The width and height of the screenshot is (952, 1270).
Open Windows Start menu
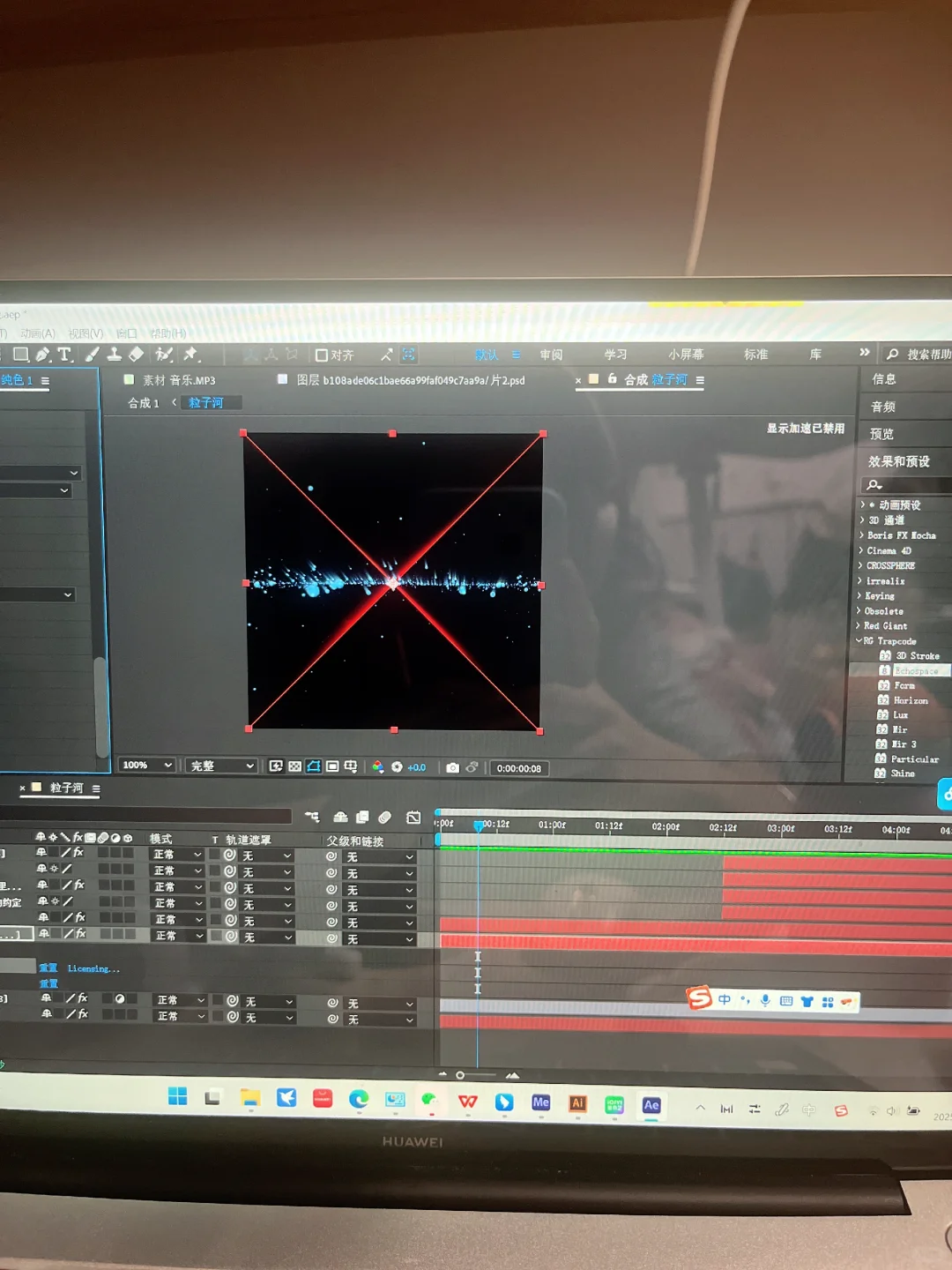click(x=177, y=1096)
